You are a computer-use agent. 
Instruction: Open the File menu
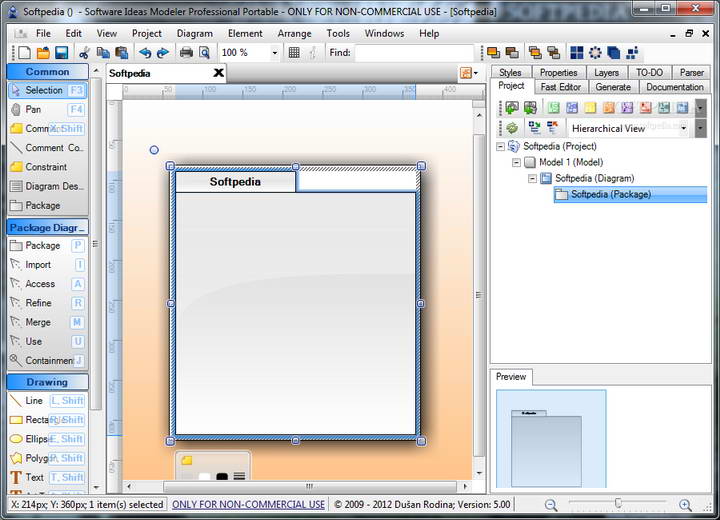pyautogui.click(x=43, y=34)
